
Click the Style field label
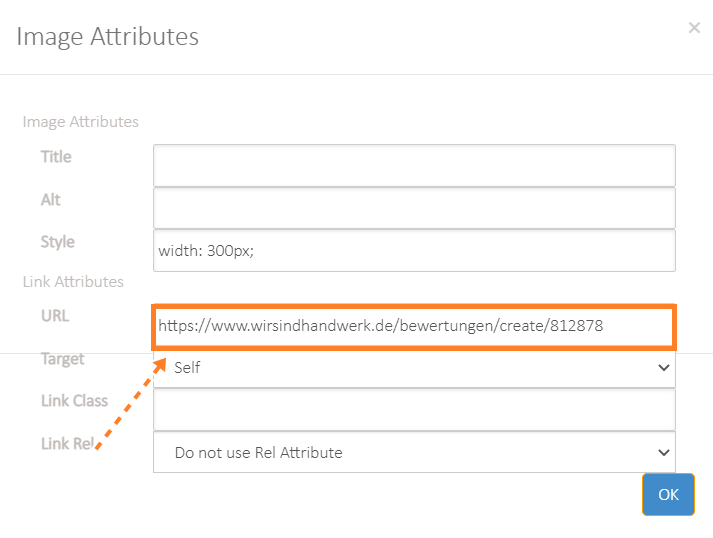(58, 242)
